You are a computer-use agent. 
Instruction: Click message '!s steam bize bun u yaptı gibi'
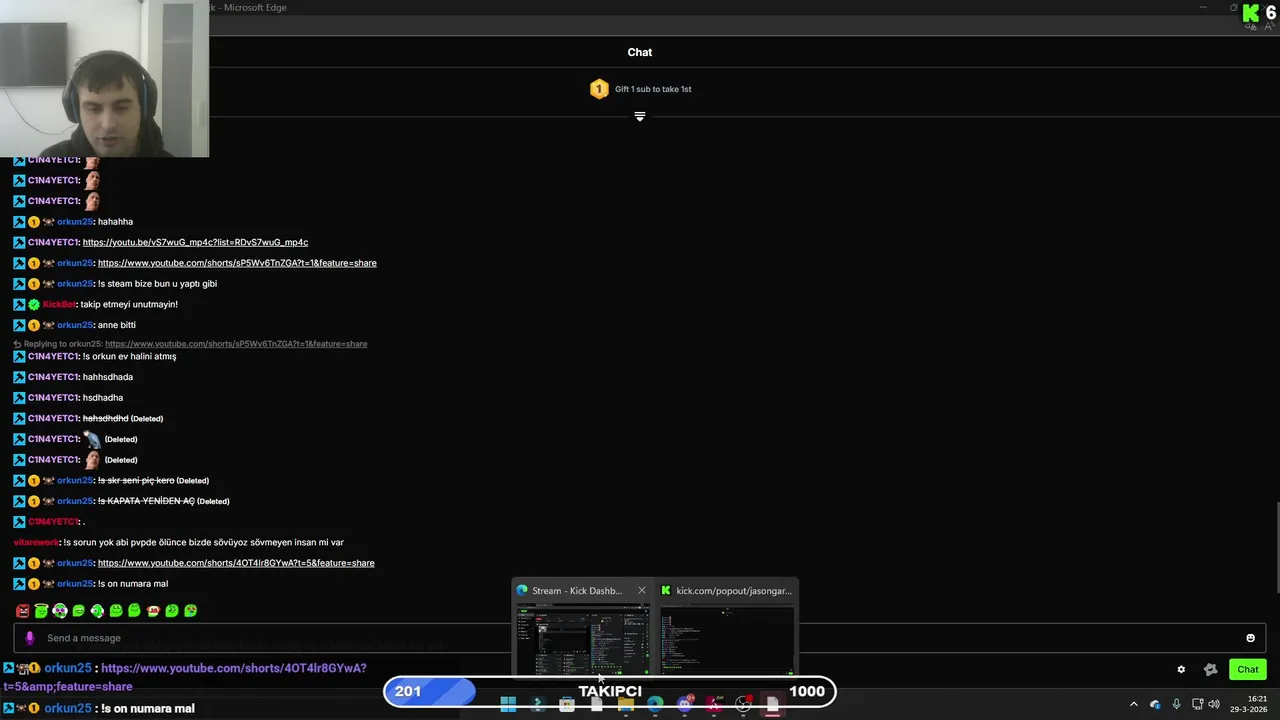click(157, 284)
